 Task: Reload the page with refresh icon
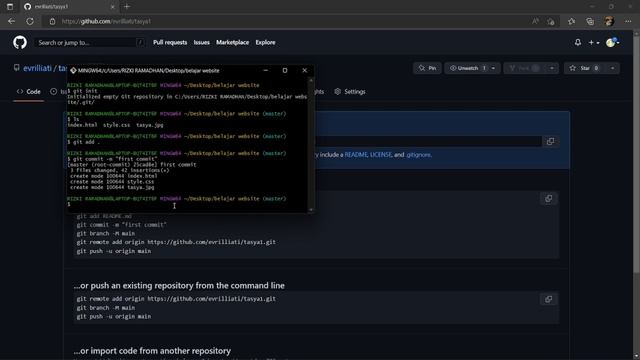click(30, 21)
